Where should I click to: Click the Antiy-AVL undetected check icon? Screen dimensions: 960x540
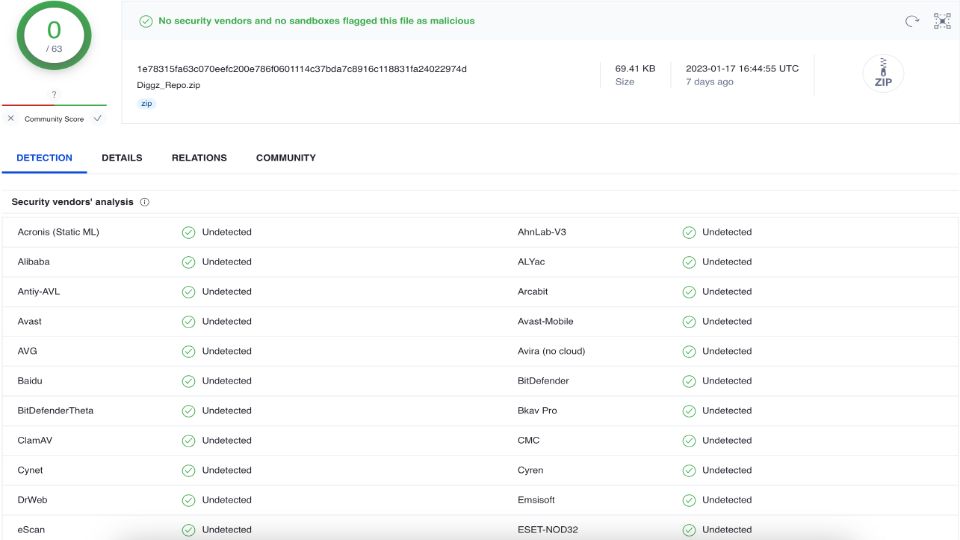point(189,292)
